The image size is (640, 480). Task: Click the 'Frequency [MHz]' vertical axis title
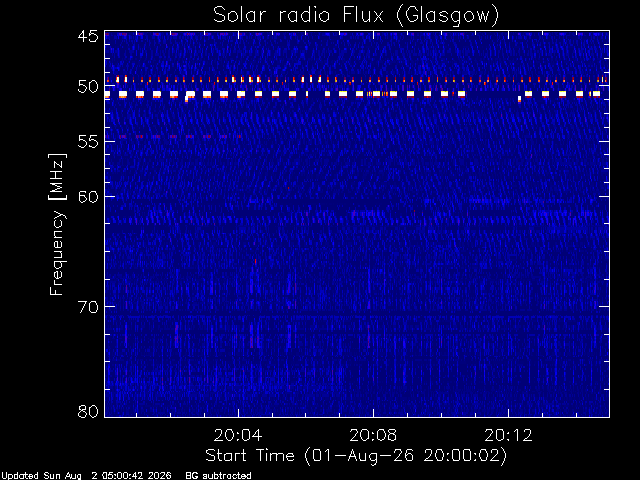click(57, 224)
